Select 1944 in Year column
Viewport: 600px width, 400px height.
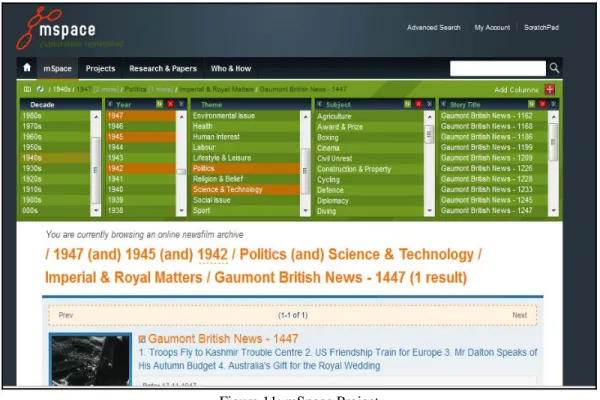pyautogui.click(x=140, y=147)
